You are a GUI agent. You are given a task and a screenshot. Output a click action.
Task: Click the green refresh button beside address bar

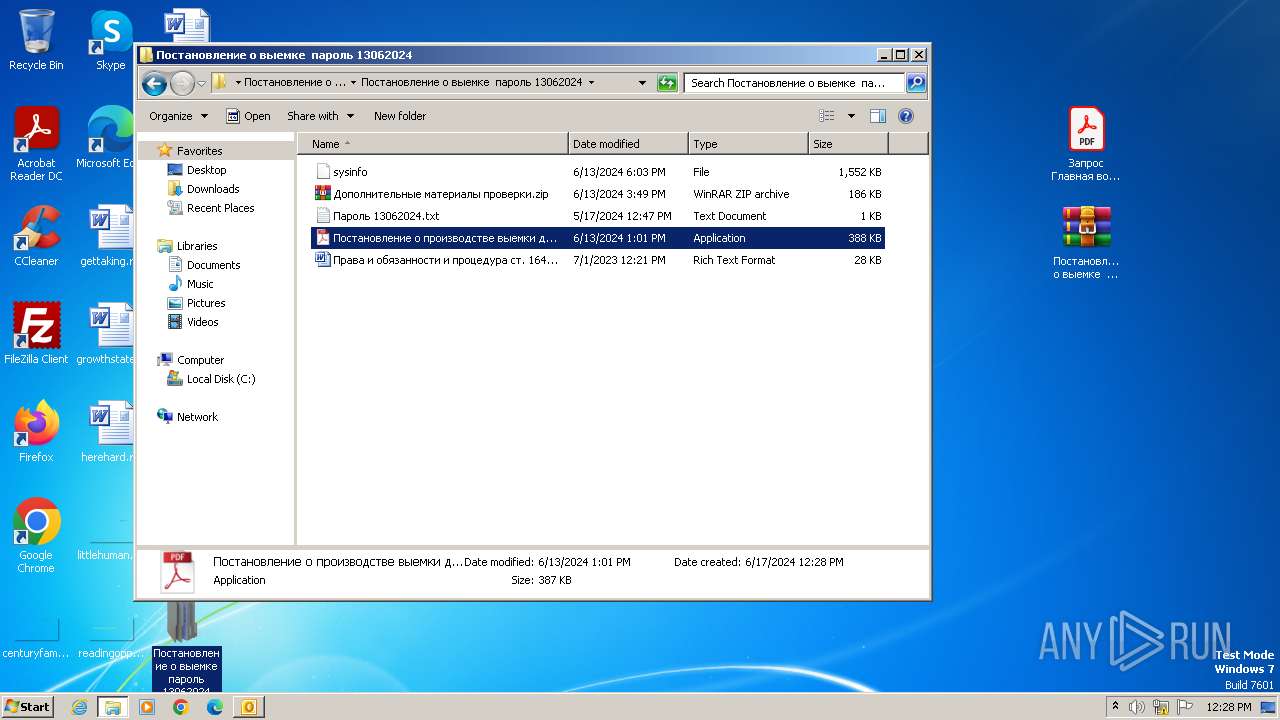667,83
